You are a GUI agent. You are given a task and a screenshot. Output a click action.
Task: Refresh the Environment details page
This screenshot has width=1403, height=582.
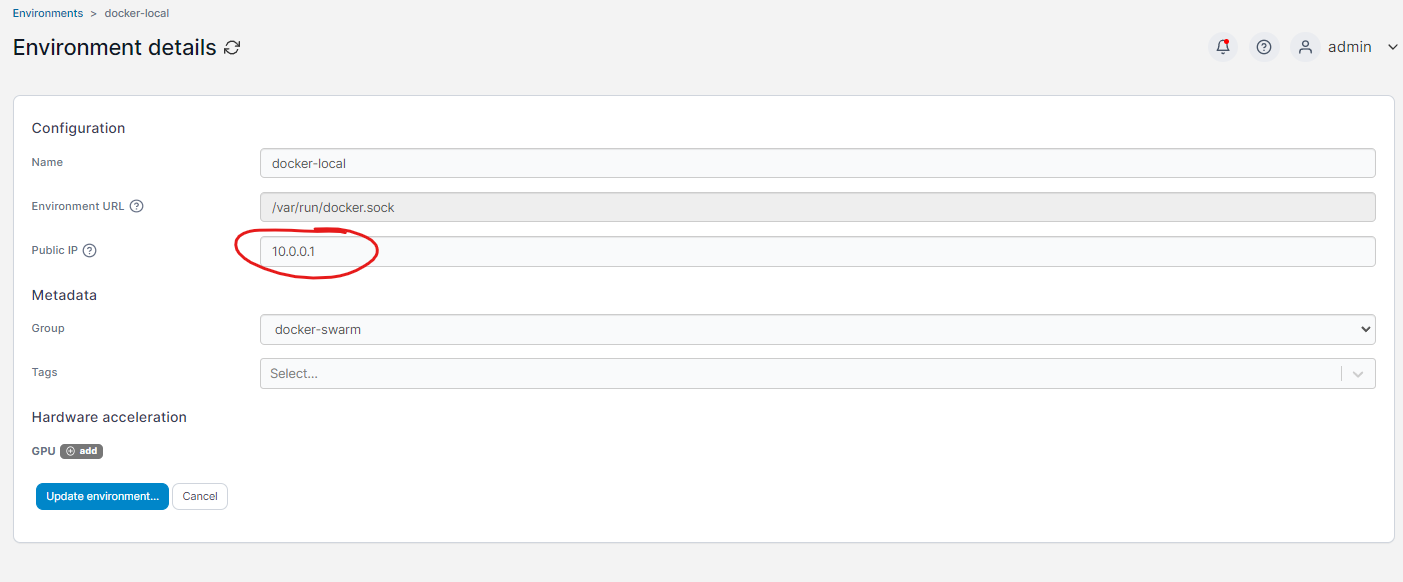click(x=232, y=47)
